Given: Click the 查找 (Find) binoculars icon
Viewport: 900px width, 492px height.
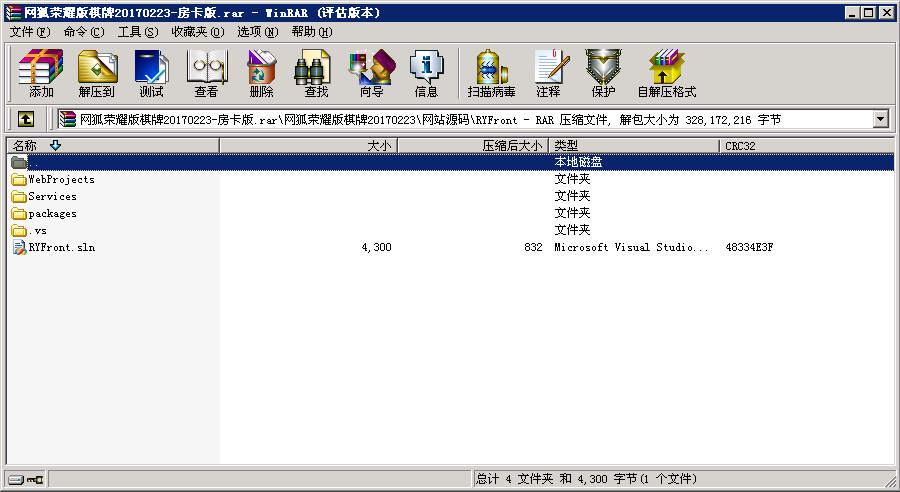Looking at the screenshot, I should (x=316, y=73).
